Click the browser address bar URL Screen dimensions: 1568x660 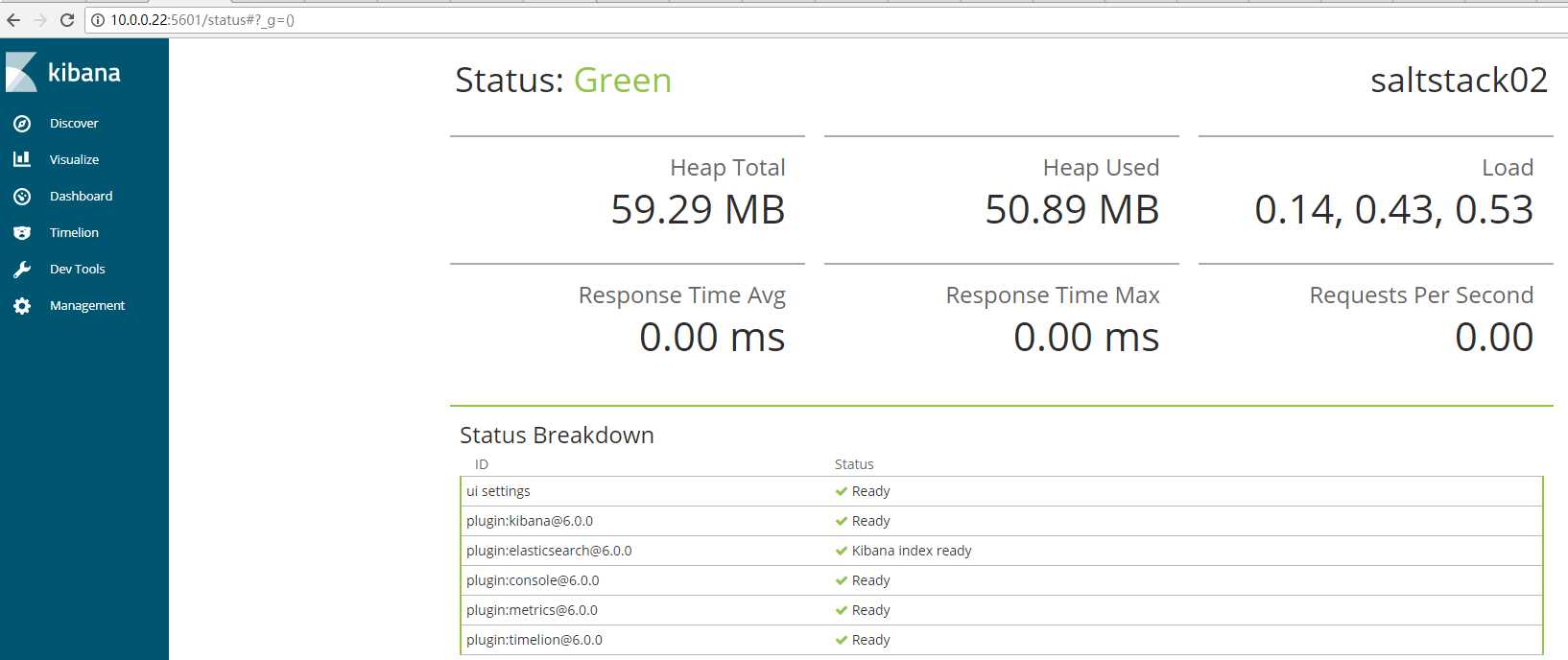[x=202, y=20]
